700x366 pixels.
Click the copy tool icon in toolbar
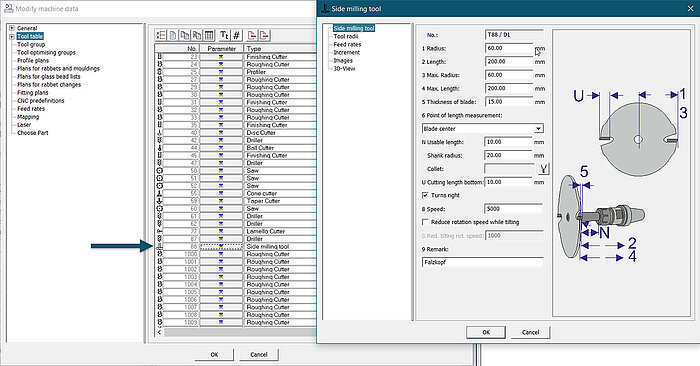coord(185,35)
